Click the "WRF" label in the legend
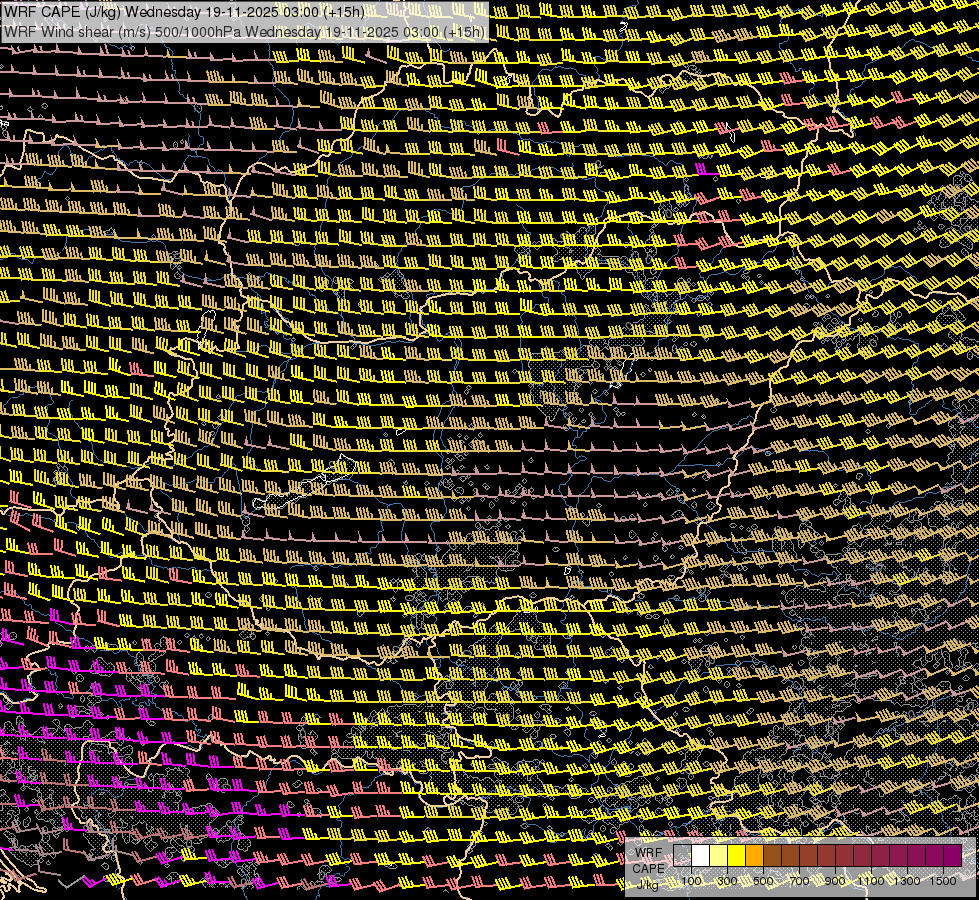This screenshot has height=900, width=979. pos(649,853)
